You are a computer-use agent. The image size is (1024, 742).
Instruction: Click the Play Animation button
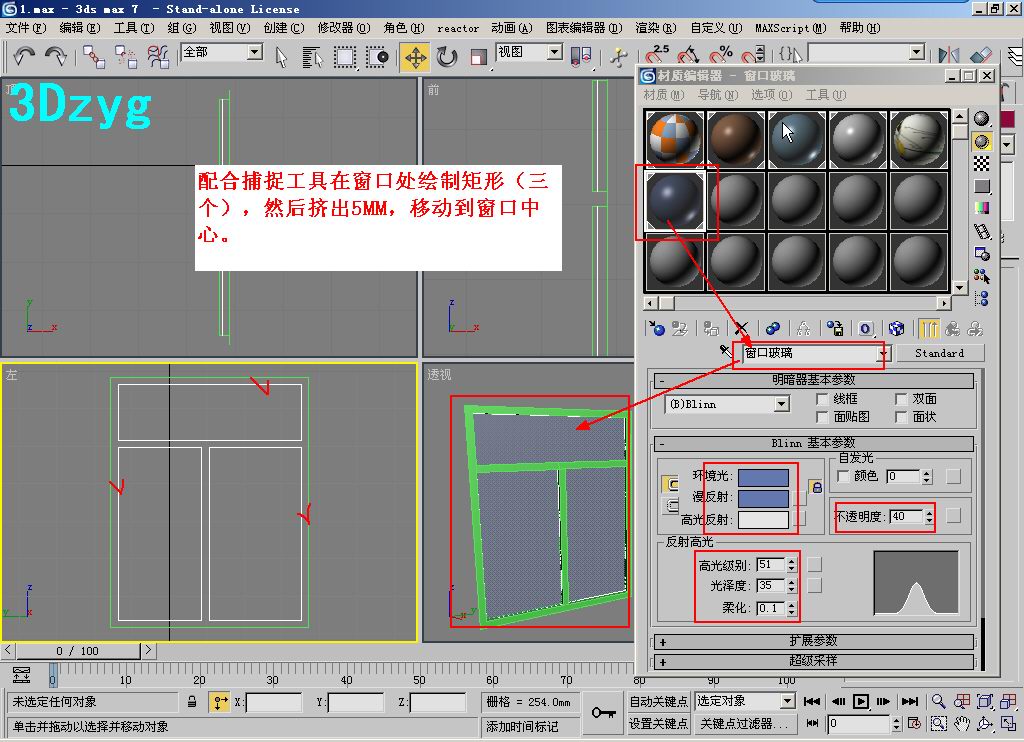(861, 701)
